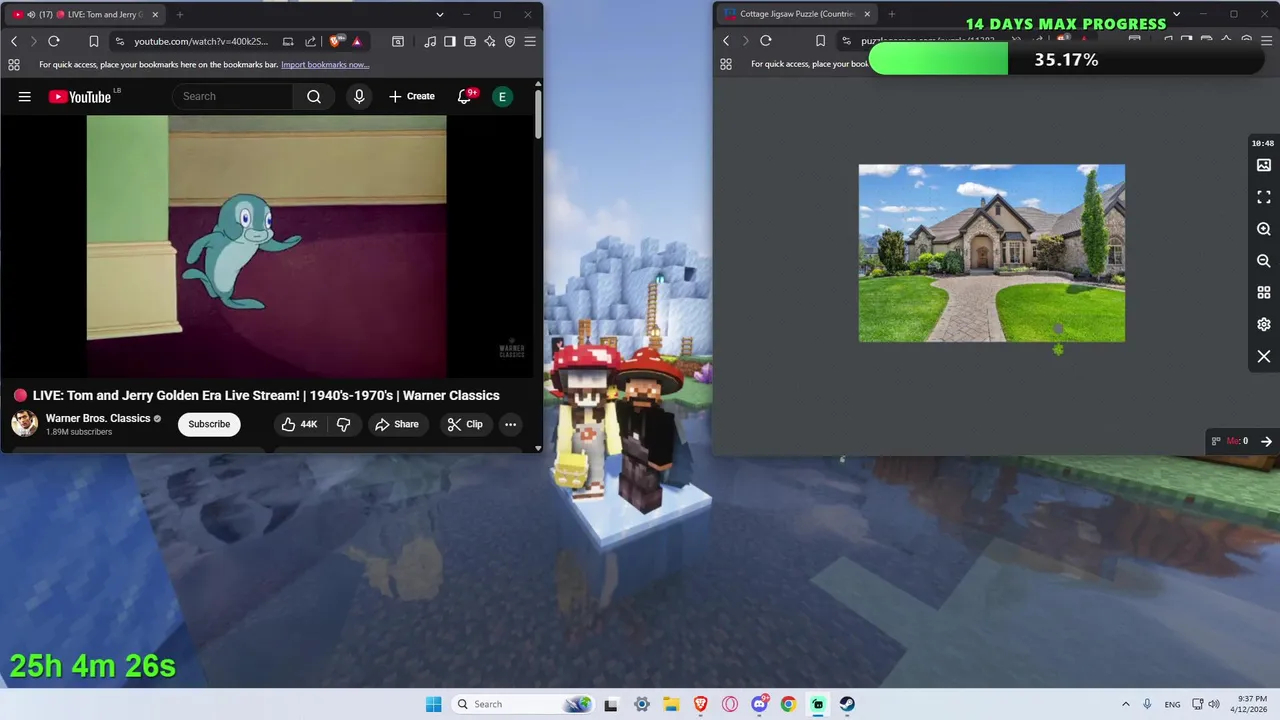Viewport: 1280px width, 720px height.
Task: Go back in the YouTube browser window
Action: pos(14,41)
